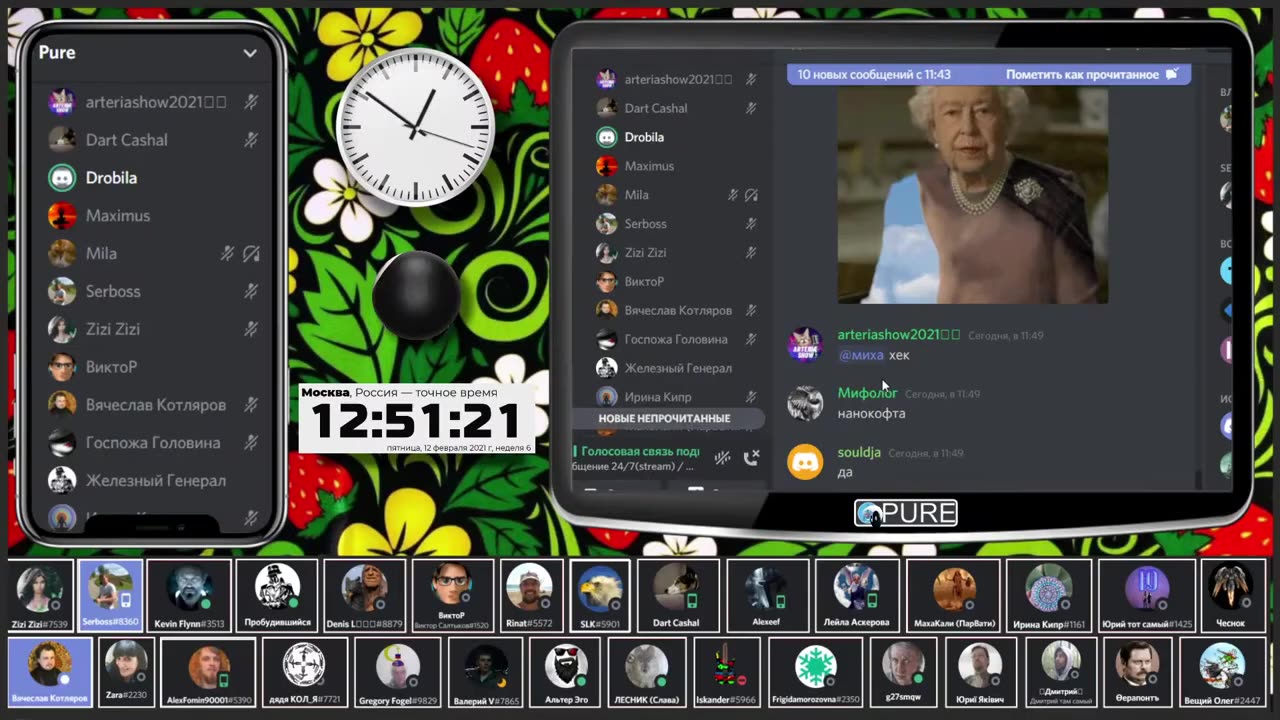Click the analog clock widget
1280x720 pixels.
click(x=415, y=127)
